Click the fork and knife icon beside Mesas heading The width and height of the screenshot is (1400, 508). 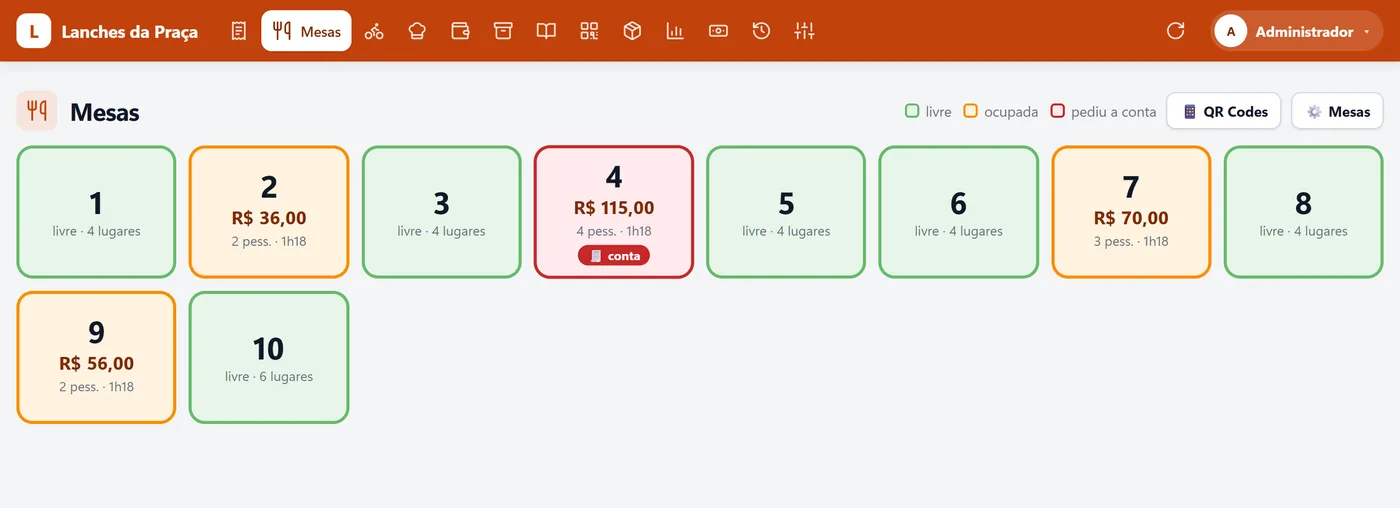(37, 111)
